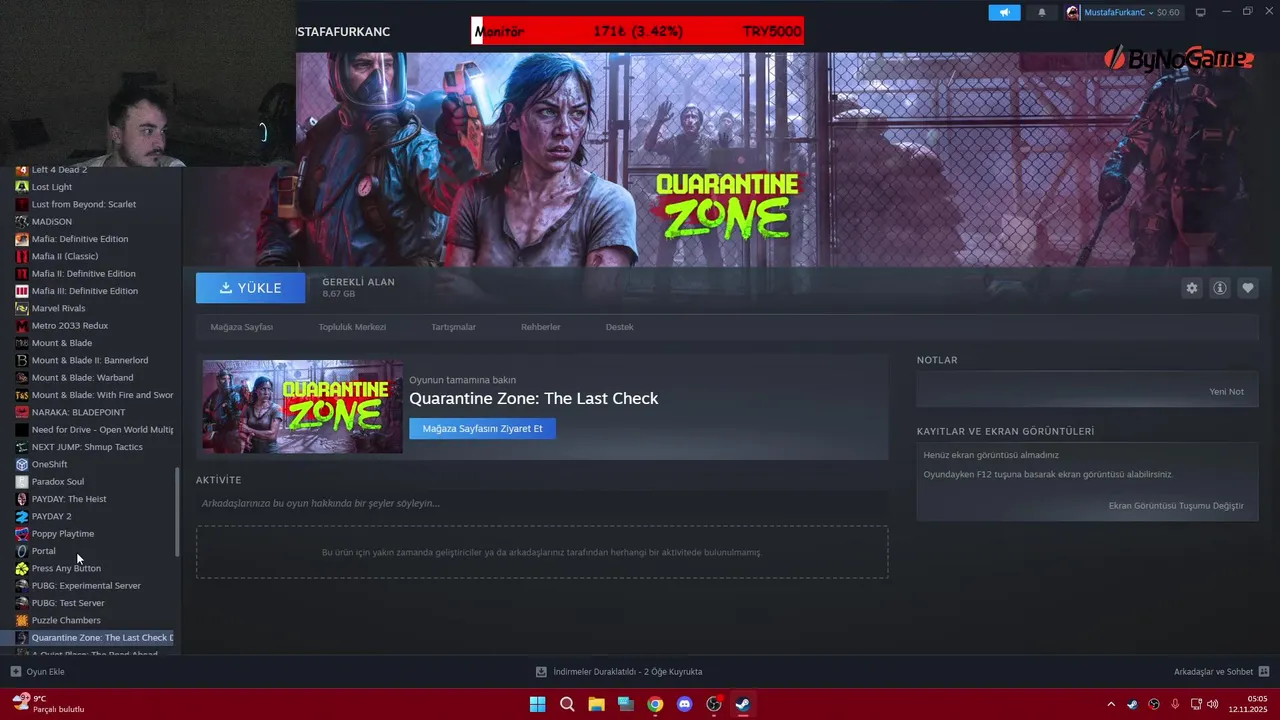Click Ekran Görüntüsü Tuşumu Değiştir link

point(1176,505)
